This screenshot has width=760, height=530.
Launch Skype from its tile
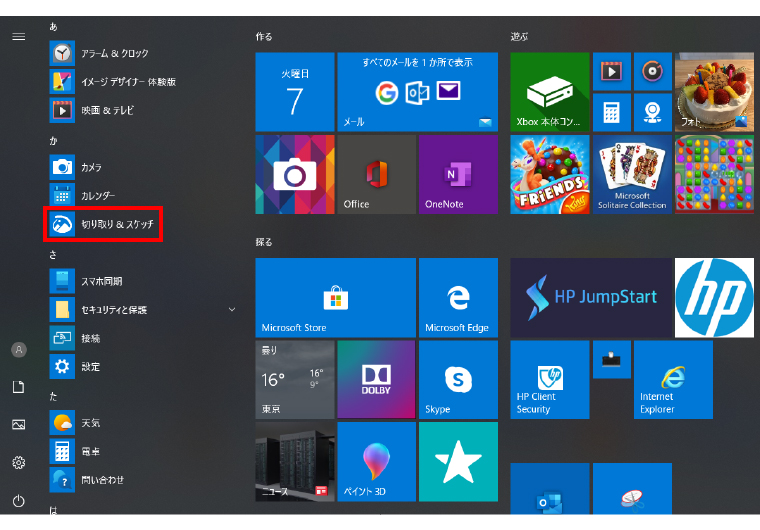click(x=458, y=379)
